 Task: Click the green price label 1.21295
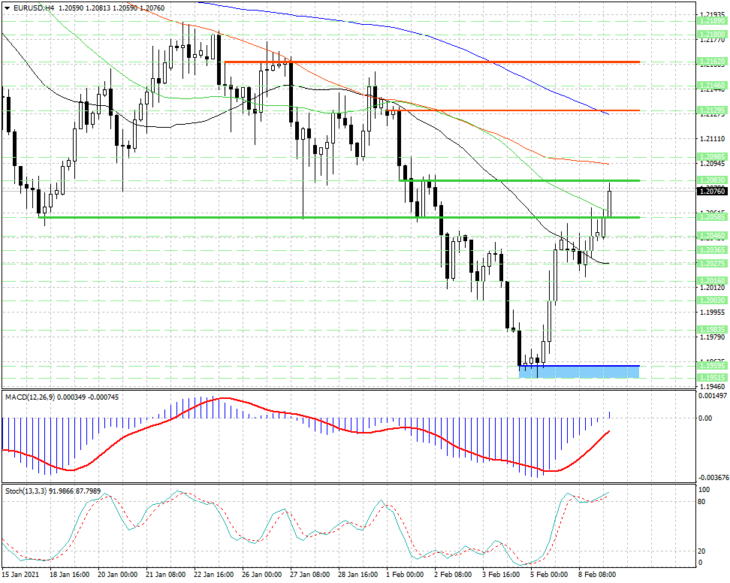(712, 110)
